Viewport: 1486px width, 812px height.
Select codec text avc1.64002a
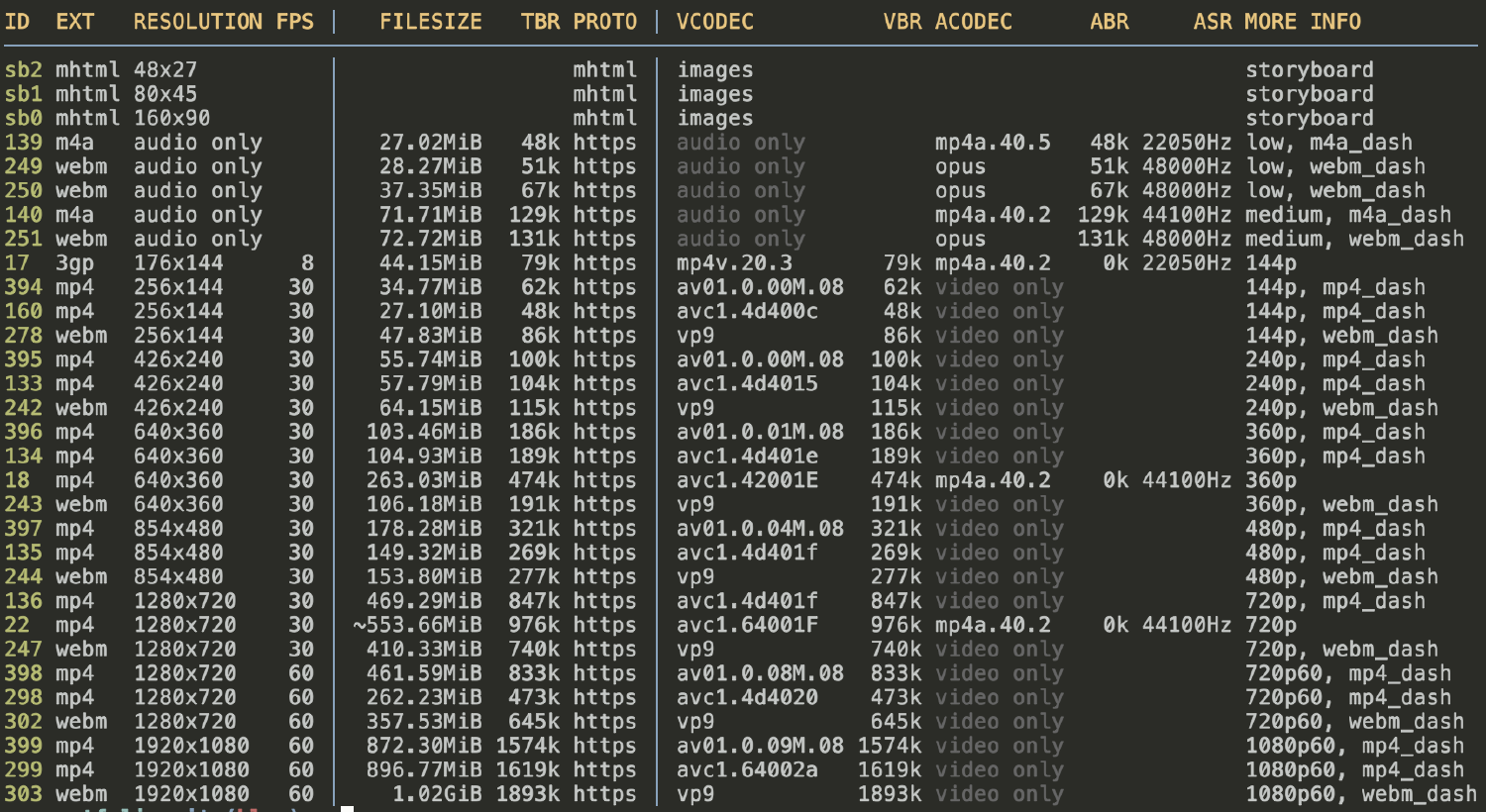pyautogui.click(x=748, y=769)
